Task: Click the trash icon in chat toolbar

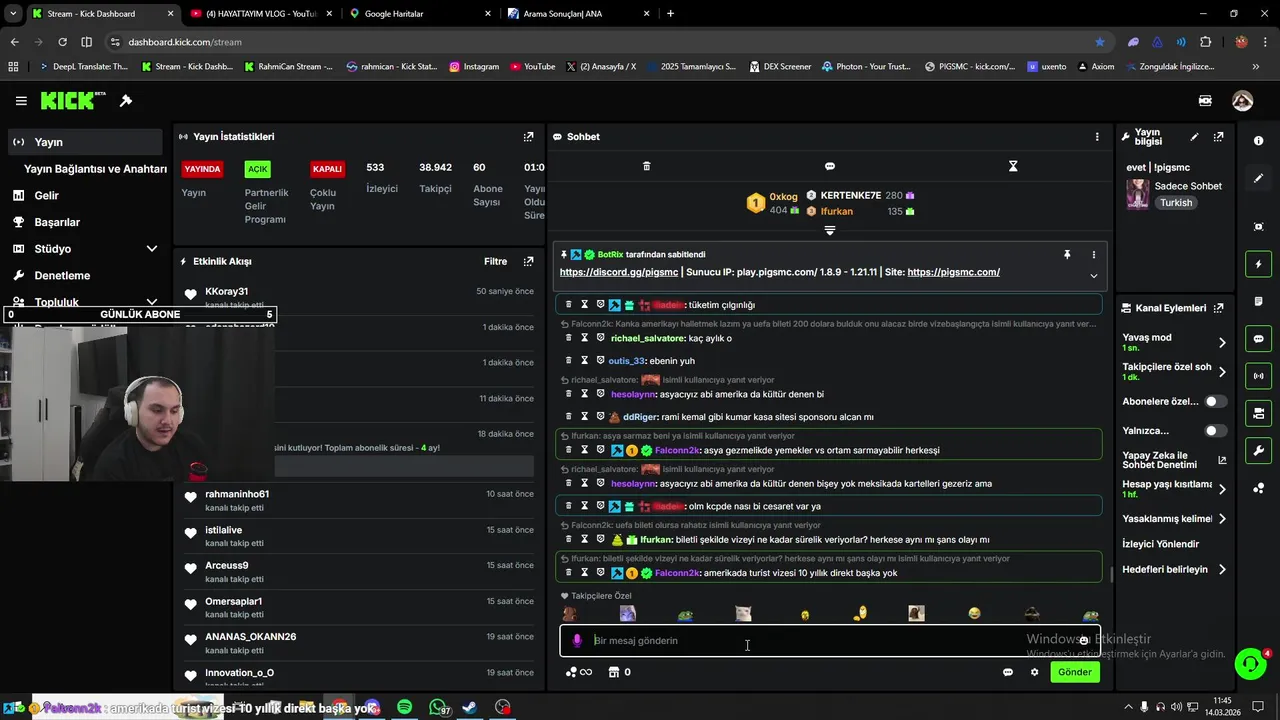Action: (x=646, y=166)
